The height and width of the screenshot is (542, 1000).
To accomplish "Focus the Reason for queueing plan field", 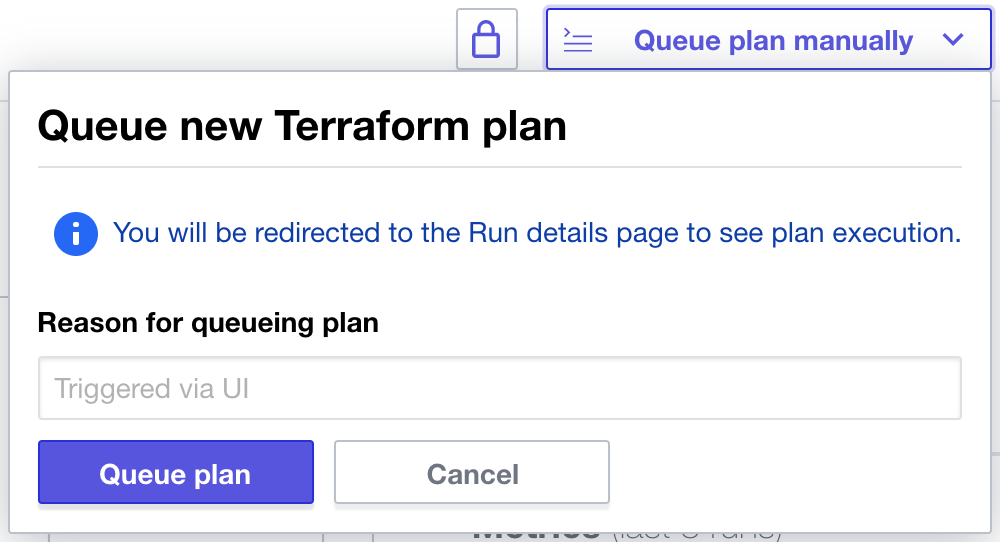I will (x=499, y=388).
